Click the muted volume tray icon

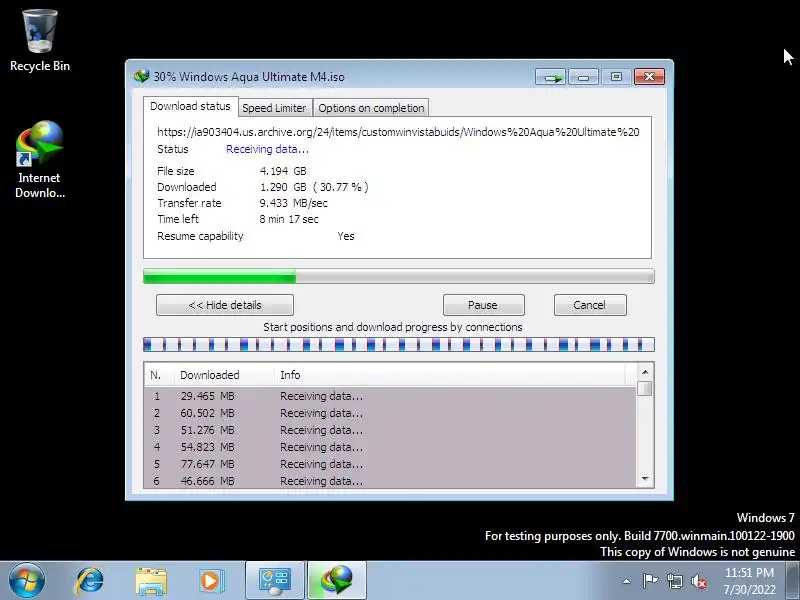pos(699,581)
